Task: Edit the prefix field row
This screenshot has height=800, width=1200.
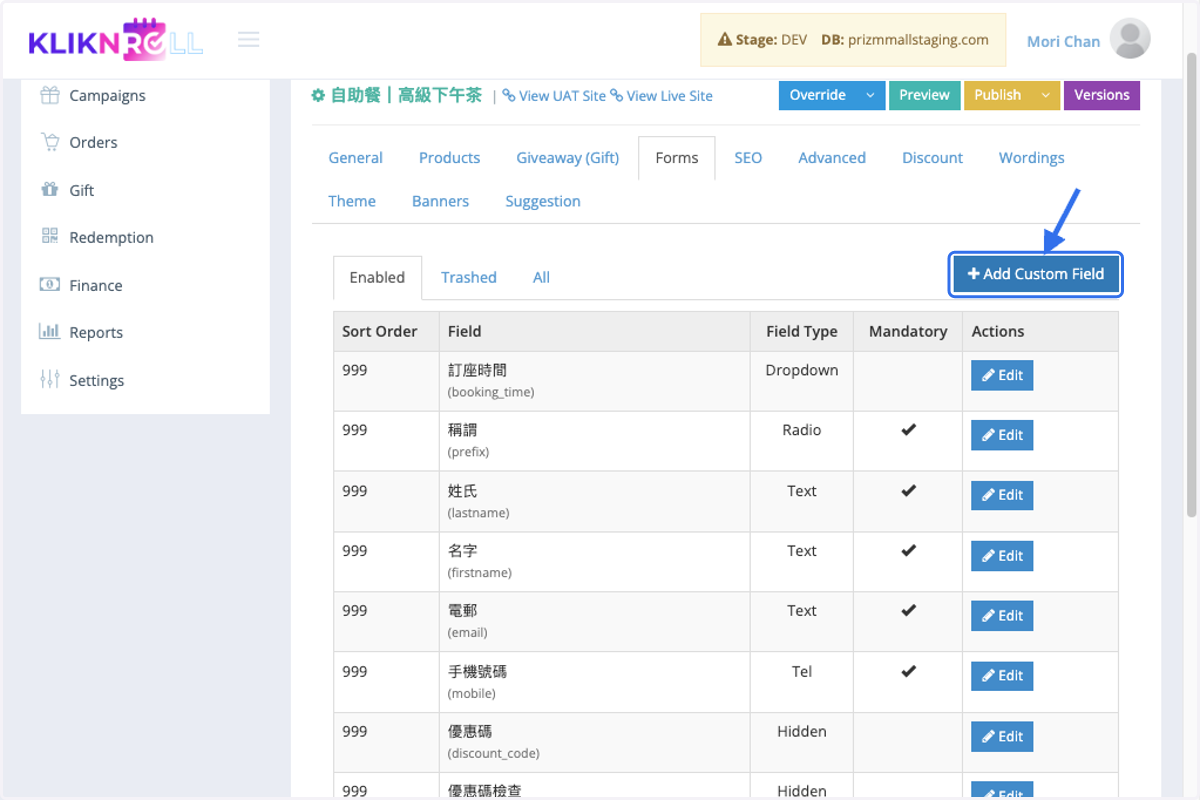Action: pyautogui.click(x=1002, y=435)
